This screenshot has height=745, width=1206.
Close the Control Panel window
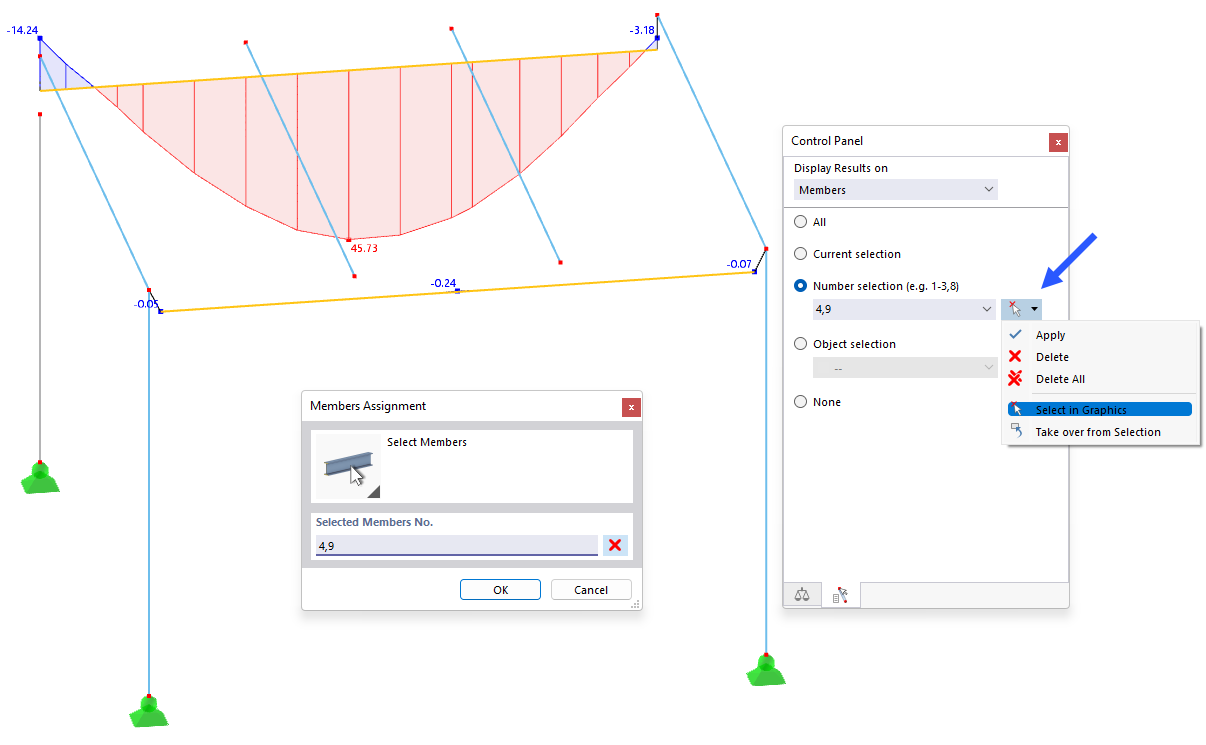coord(1058,142)
